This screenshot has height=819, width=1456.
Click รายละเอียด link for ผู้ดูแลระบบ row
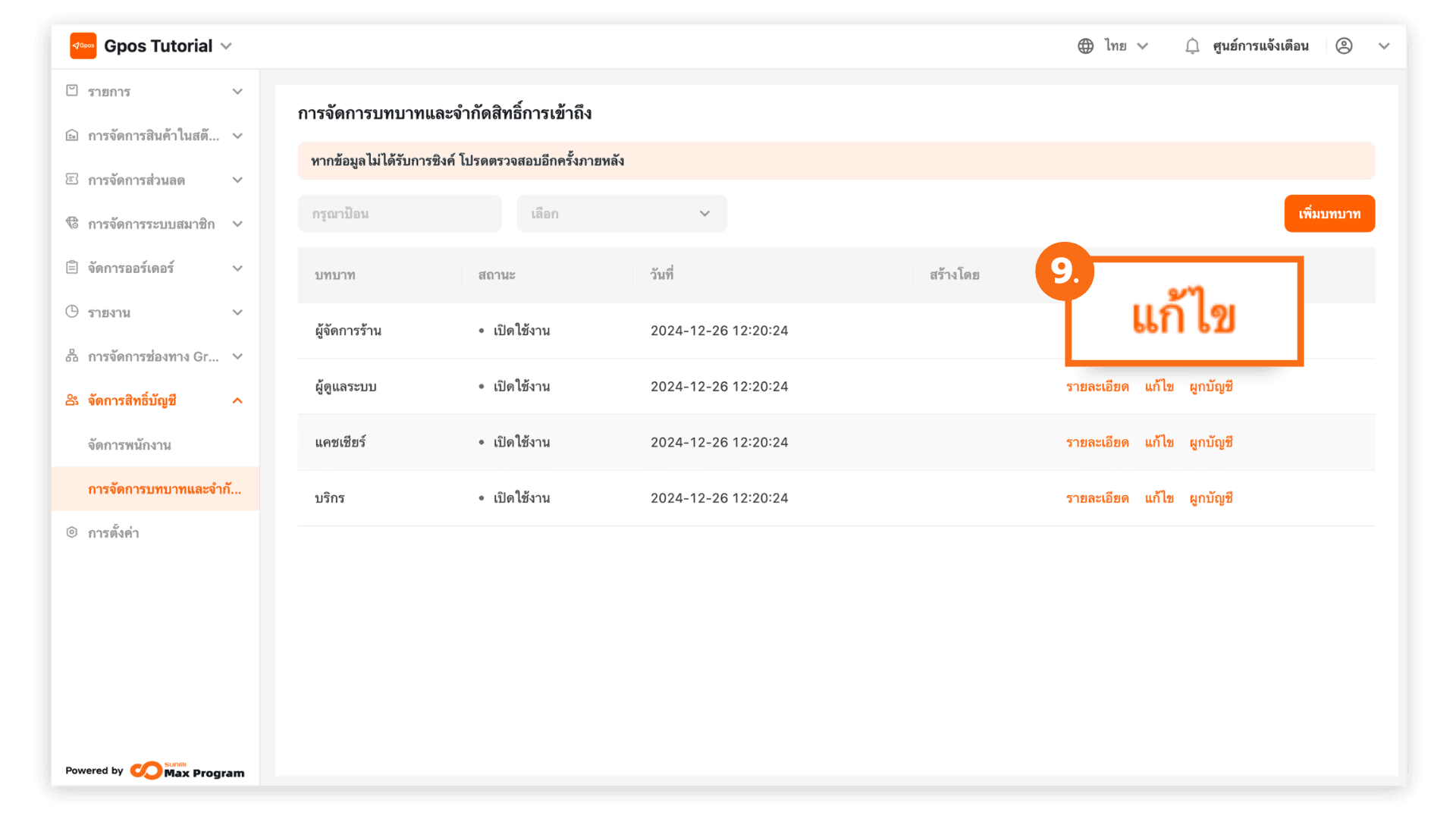click(x=1097, y=387)
